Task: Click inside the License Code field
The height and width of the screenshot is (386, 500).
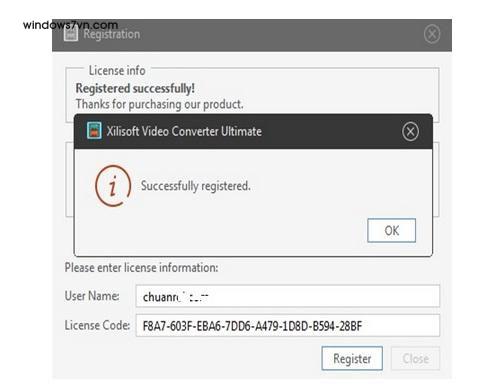Action: [x=288, y=325]
